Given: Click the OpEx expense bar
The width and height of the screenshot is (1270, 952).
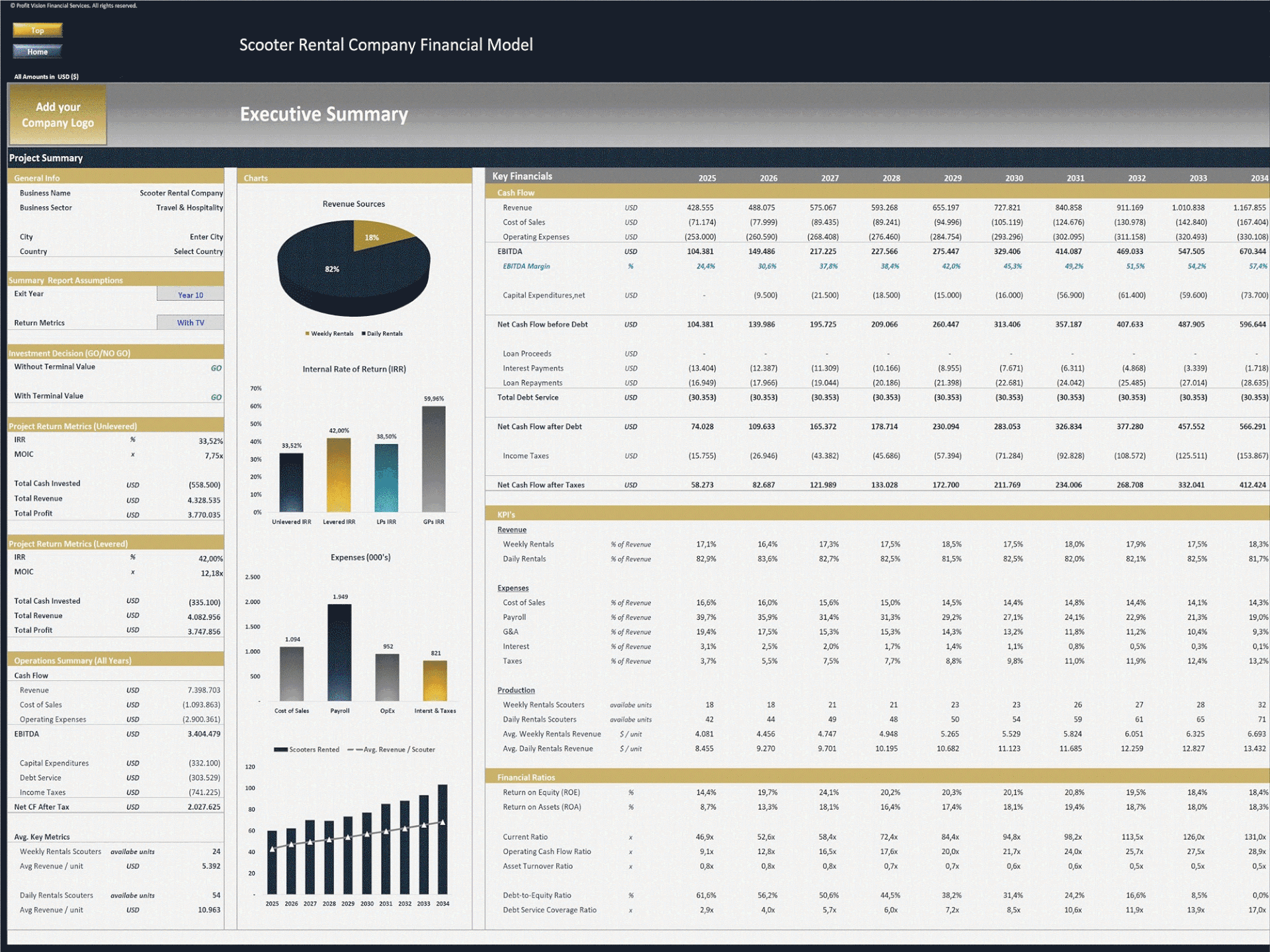Looking at the screenshot, I should (388, 678).
